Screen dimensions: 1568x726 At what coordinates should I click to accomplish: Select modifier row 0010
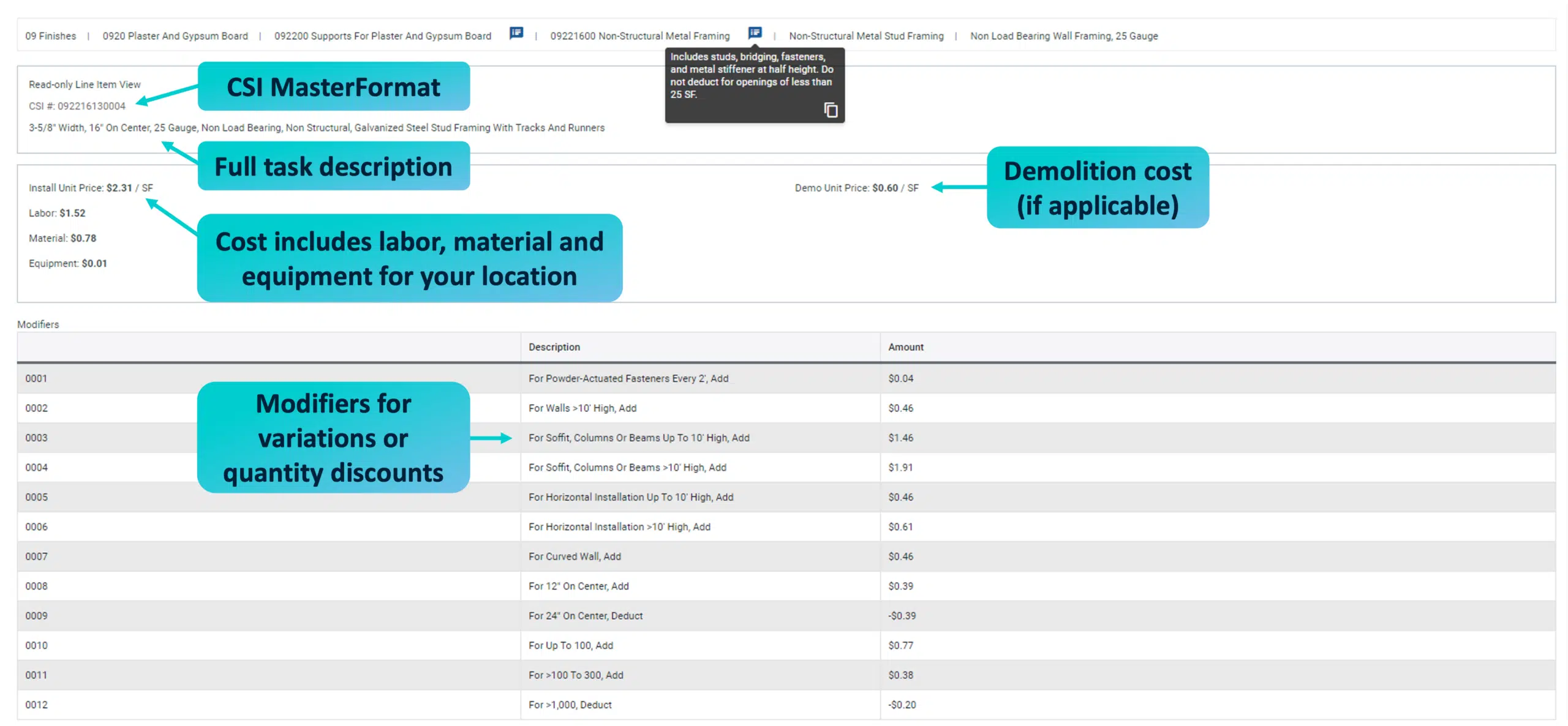point(786,646)
